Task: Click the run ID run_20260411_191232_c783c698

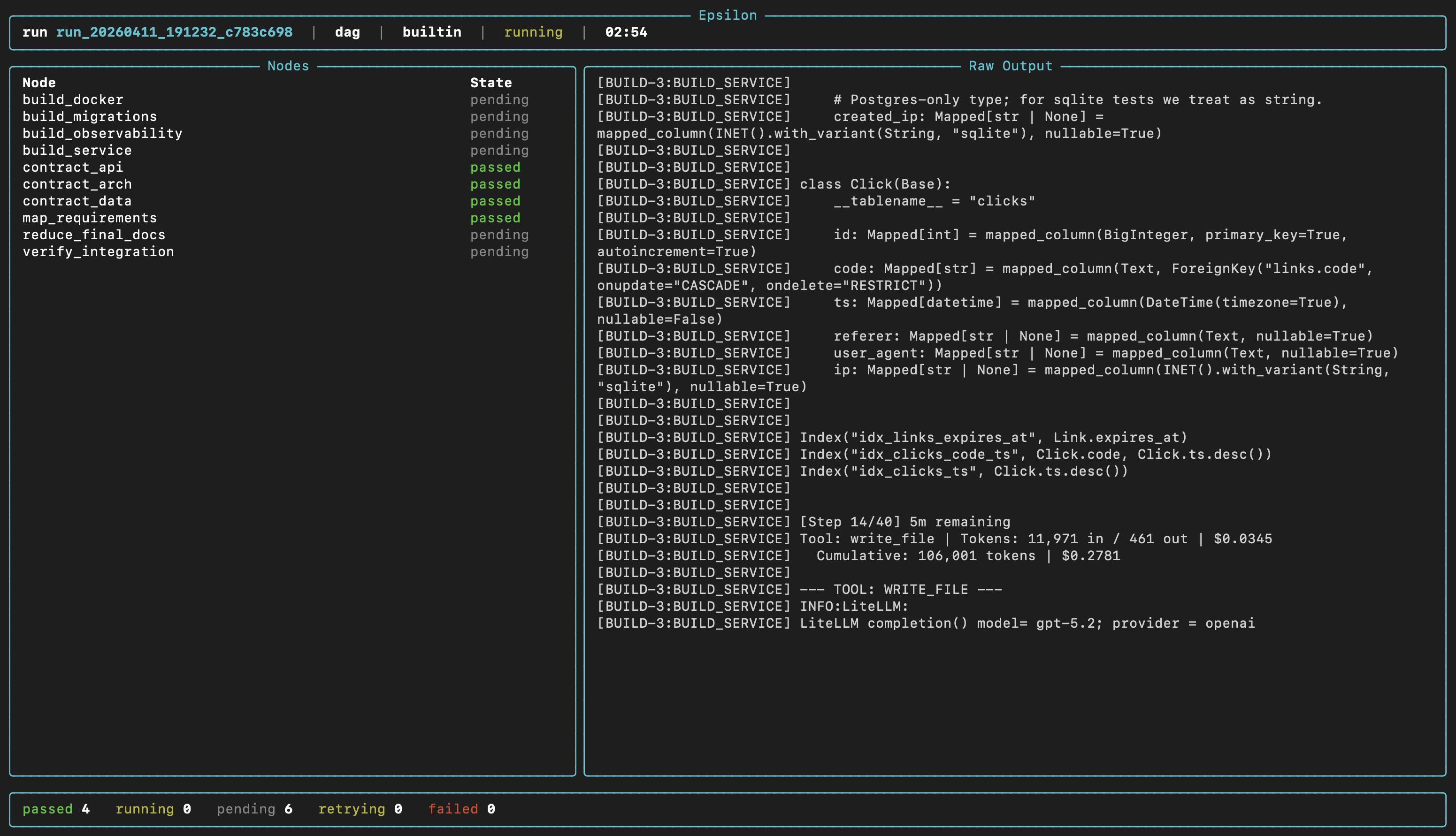Action: [174, 32]
